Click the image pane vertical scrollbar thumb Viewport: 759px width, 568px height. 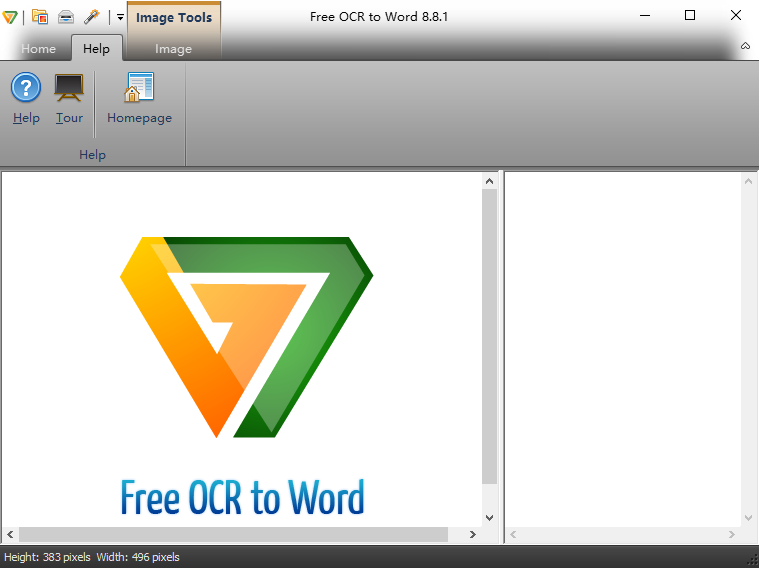pyautogui.click(x=489, y=336)
